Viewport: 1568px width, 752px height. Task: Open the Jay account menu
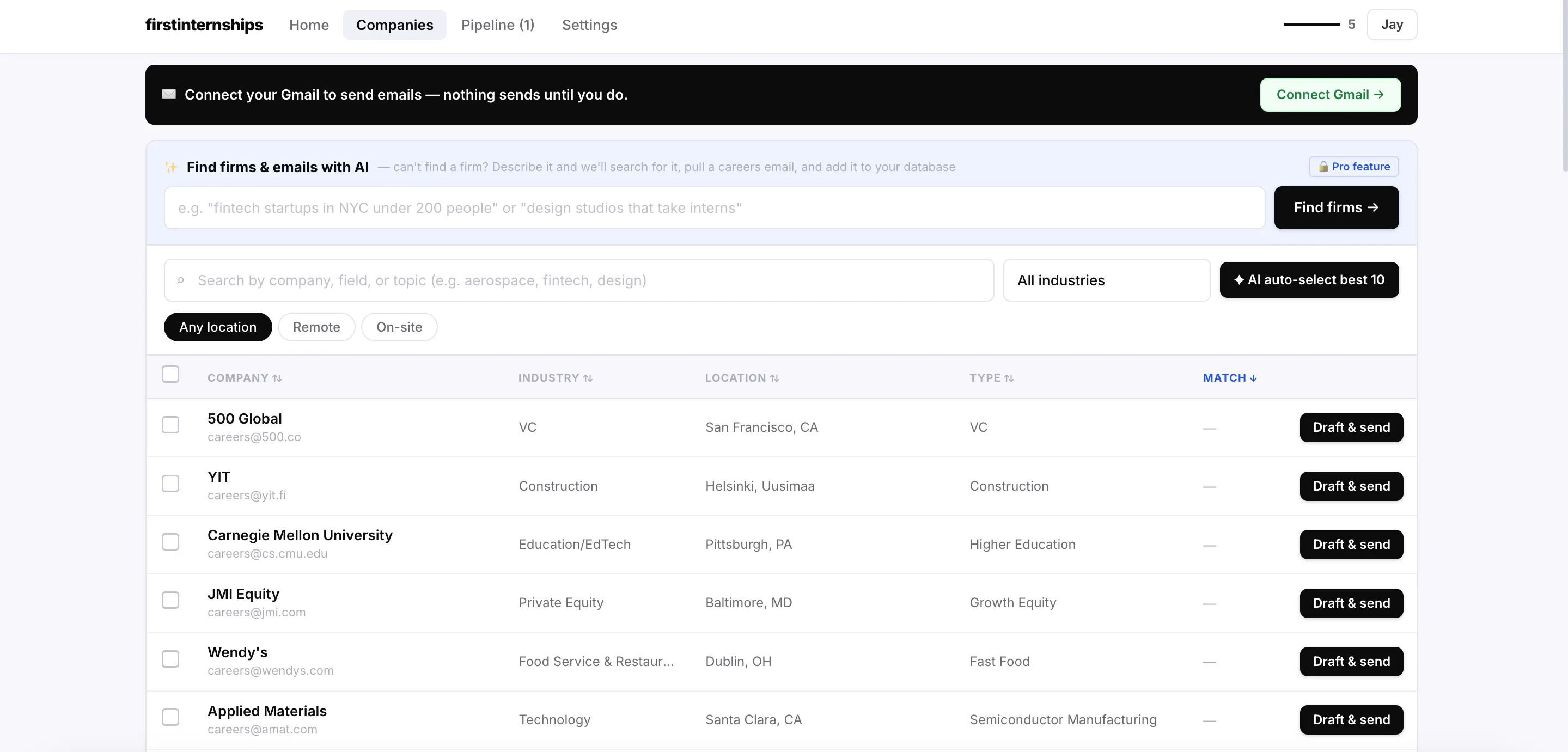tap(1392, 25)
